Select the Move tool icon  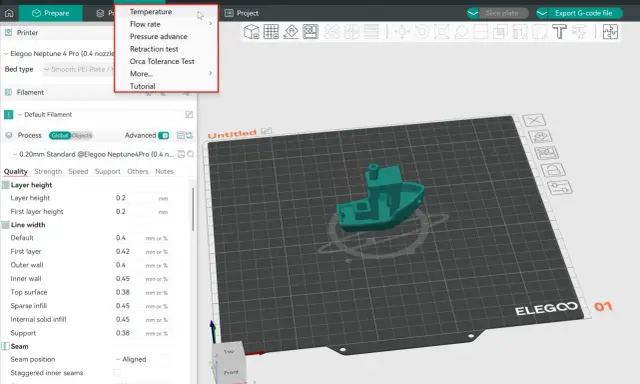[402, 31]
